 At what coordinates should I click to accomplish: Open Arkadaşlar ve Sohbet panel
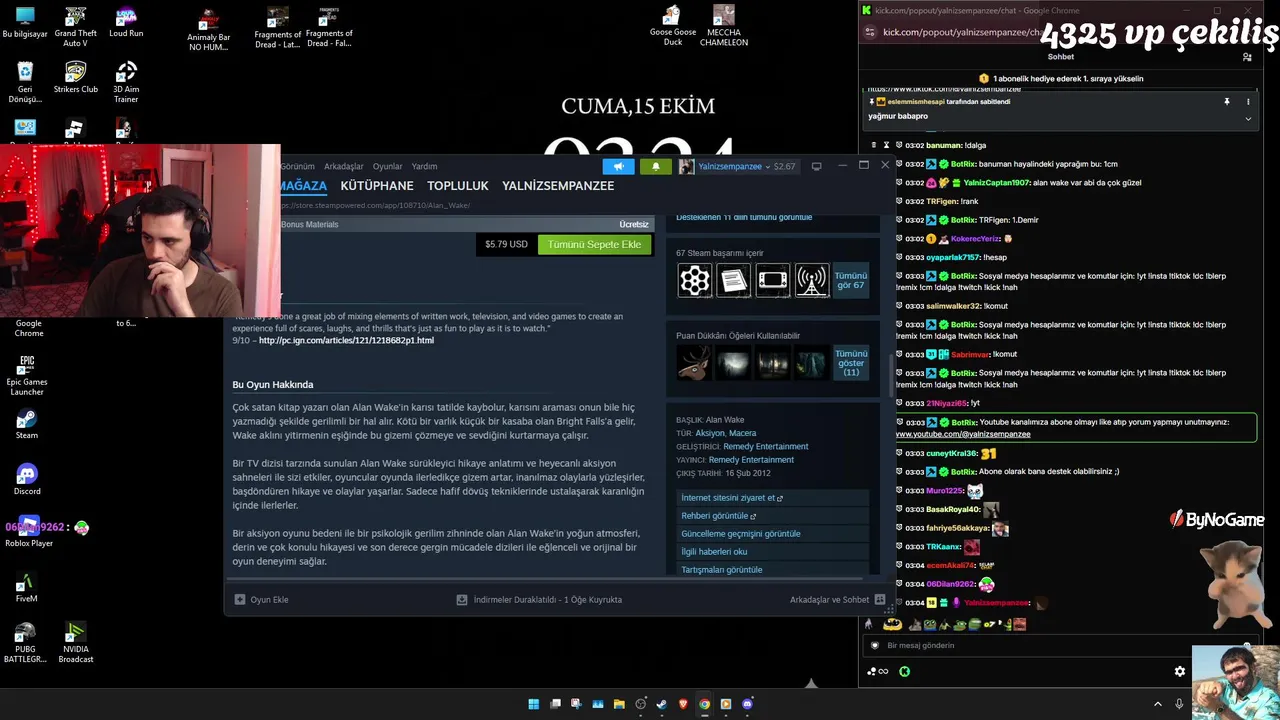837,600
